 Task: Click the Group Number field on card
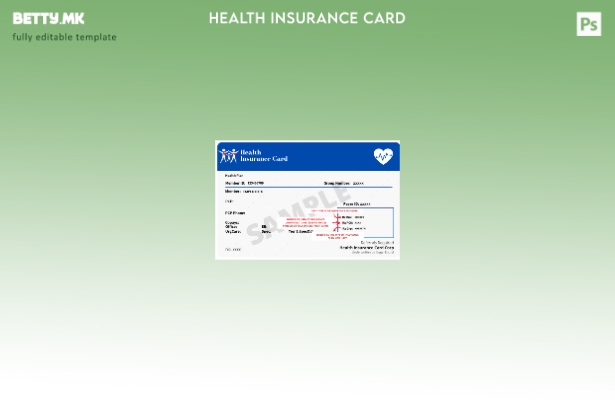(343, 183)
